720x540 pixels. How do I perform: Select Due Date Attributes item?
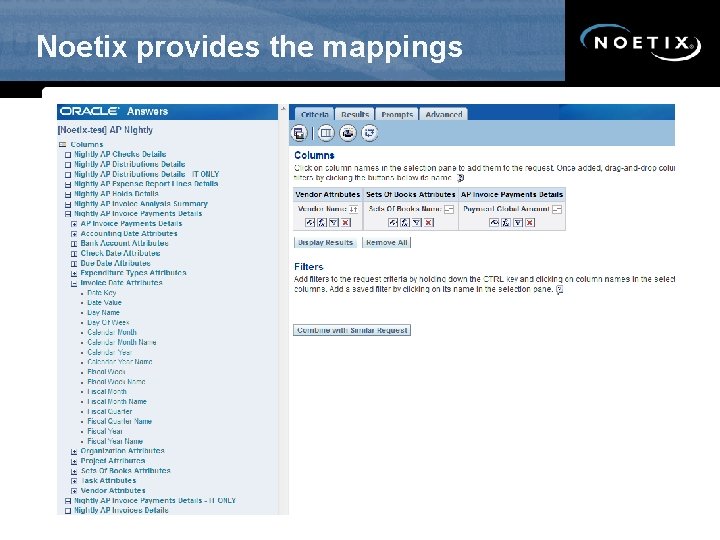[115, 264]
